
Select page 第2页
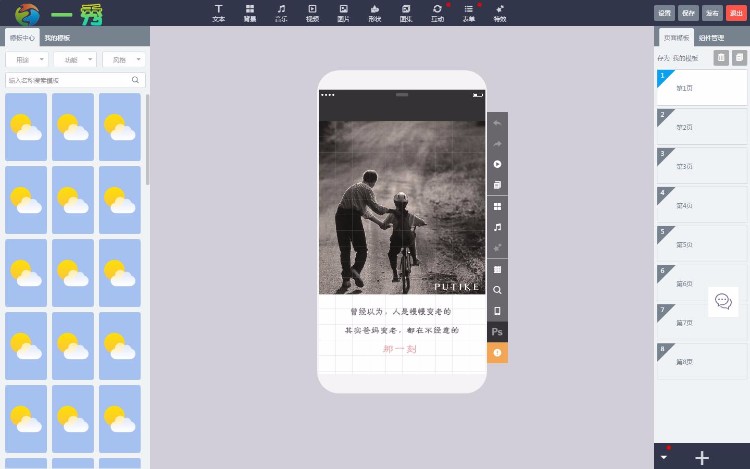click(702, 127)
